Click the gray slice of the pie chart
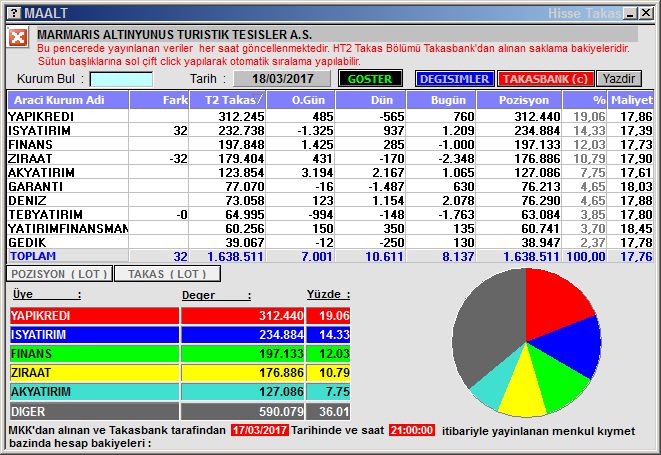Image resolution: width=661 pixels, height=455 pixels. coord(489,325)
